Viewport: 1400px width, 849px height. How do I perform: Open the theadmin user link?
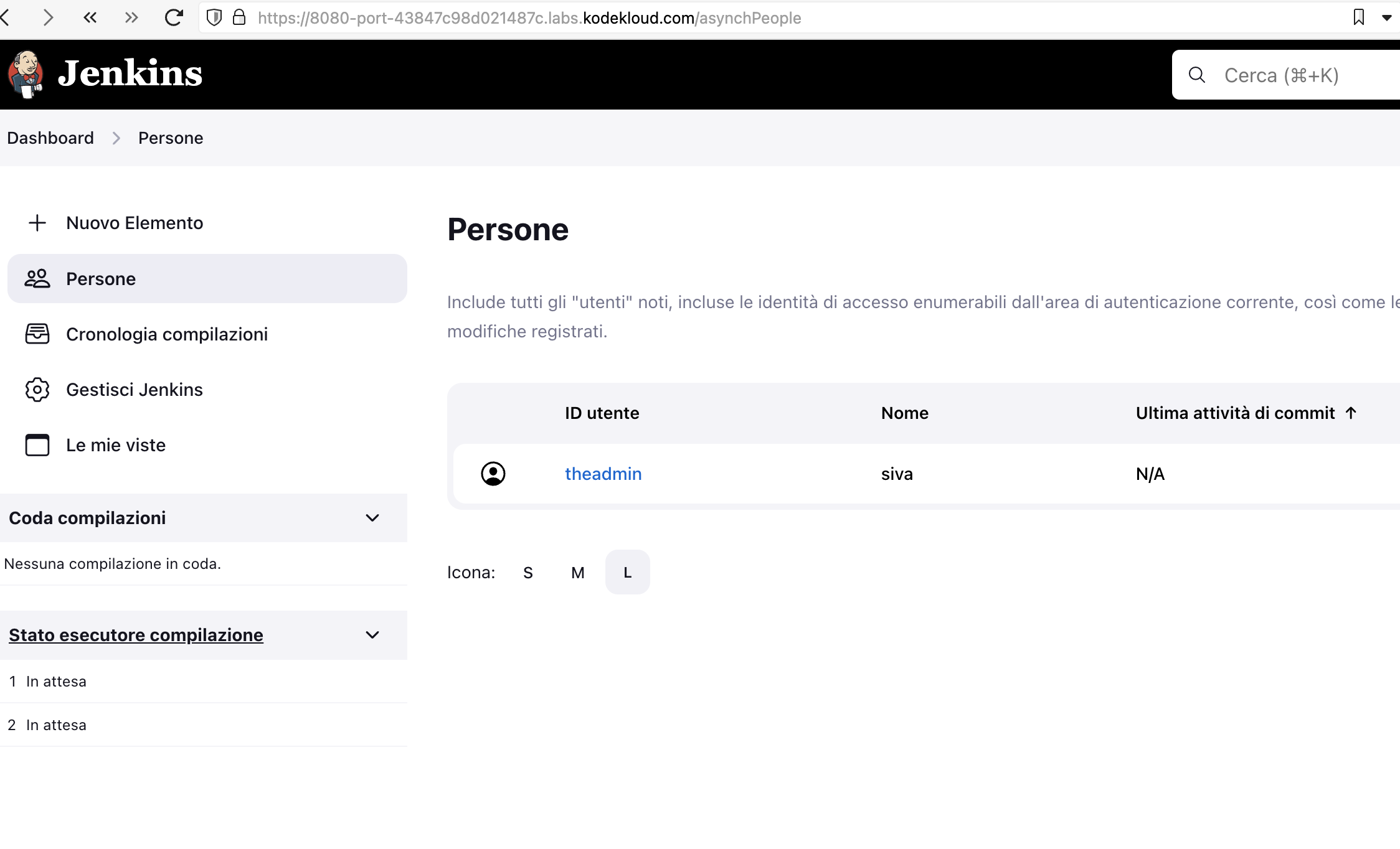point(603,474)
